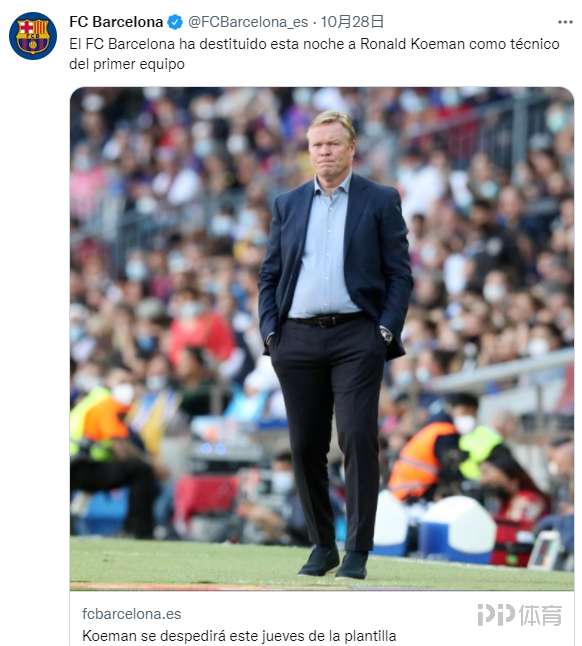
Task: Open the fcbarcelona.es domain link
Action: [131, 614]
